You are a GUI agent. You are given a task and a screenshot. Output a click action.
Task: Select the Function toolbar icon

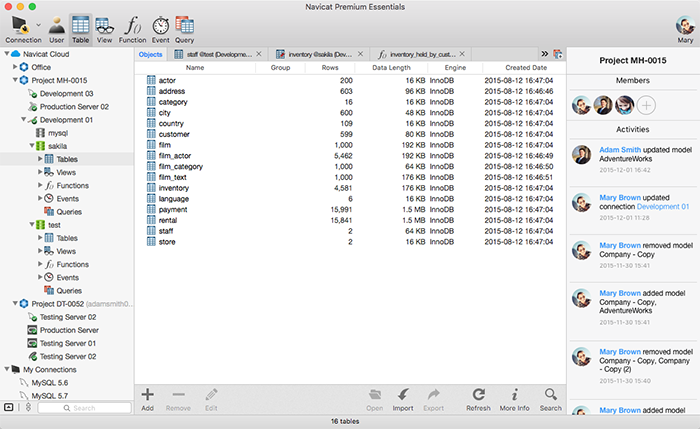[132, 29]
